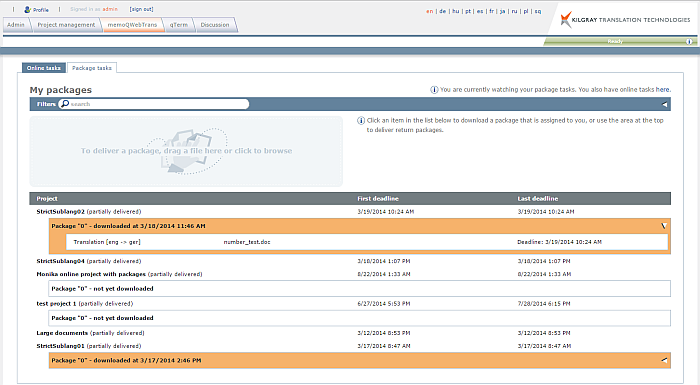The width and height of the screenshot is (700, 385).
Task: Click the StrictSublang02 project row
Action: [x=350, y=212]
